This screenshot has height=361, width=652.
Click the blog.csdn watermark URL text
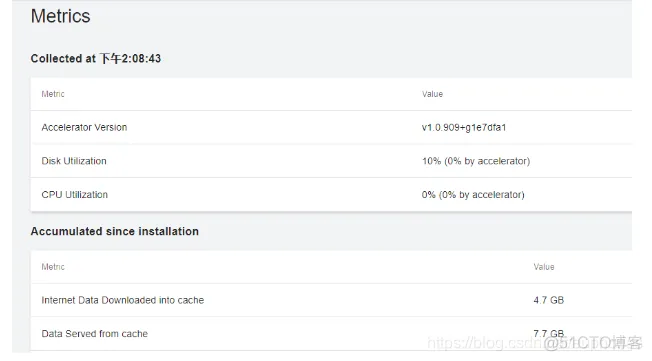[487, 343]
